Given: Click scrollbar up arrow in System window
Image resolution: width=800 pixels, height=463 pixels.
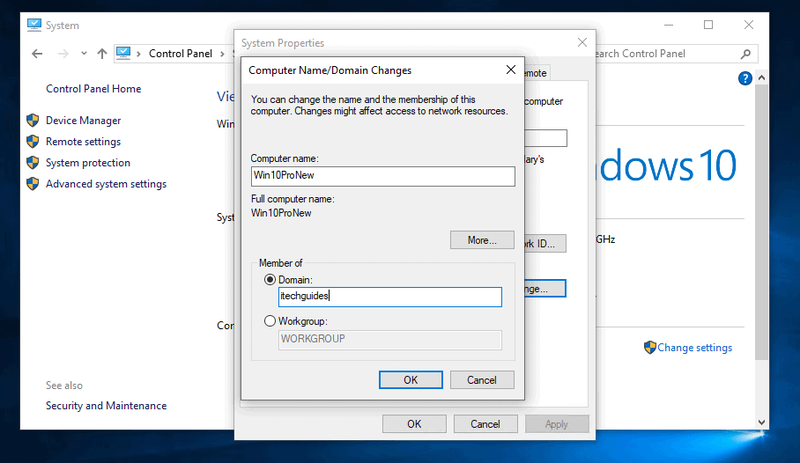Looking at the screenshot, I should point(761,78).
